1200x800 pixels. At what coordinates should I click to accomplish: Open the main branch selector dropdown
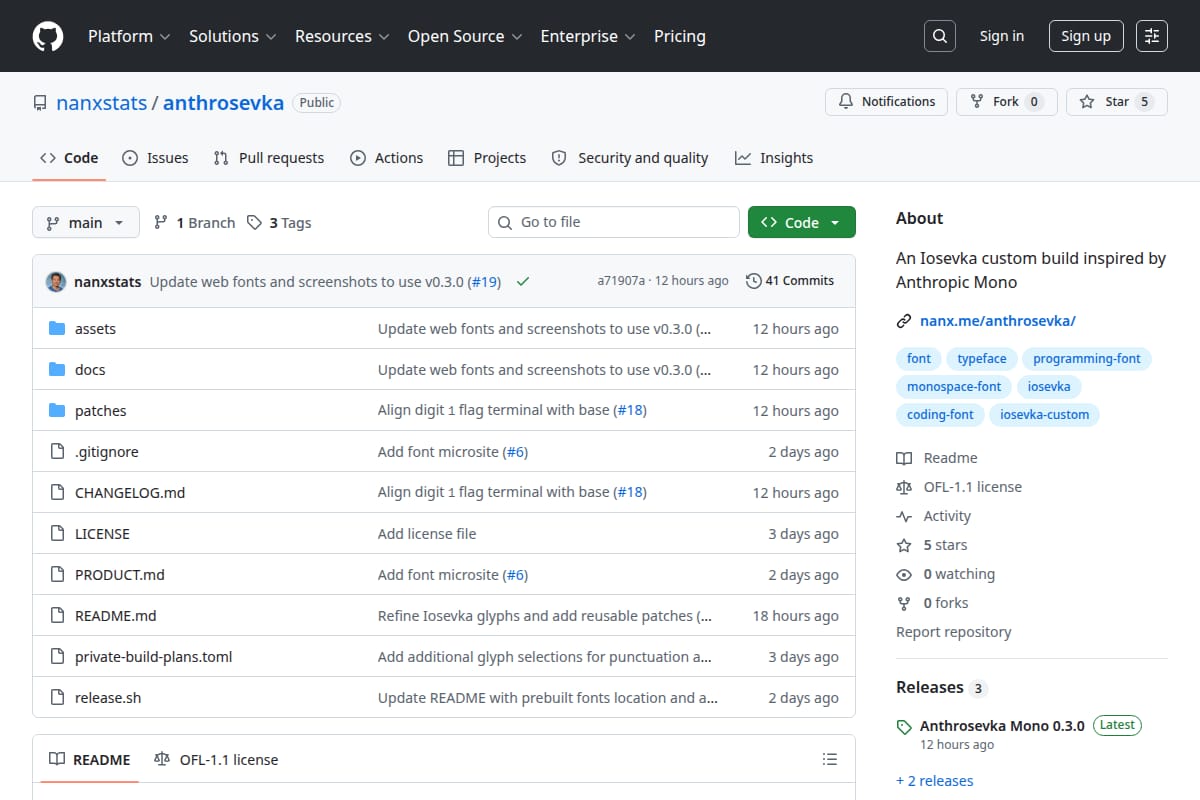[x=85, y=222]
